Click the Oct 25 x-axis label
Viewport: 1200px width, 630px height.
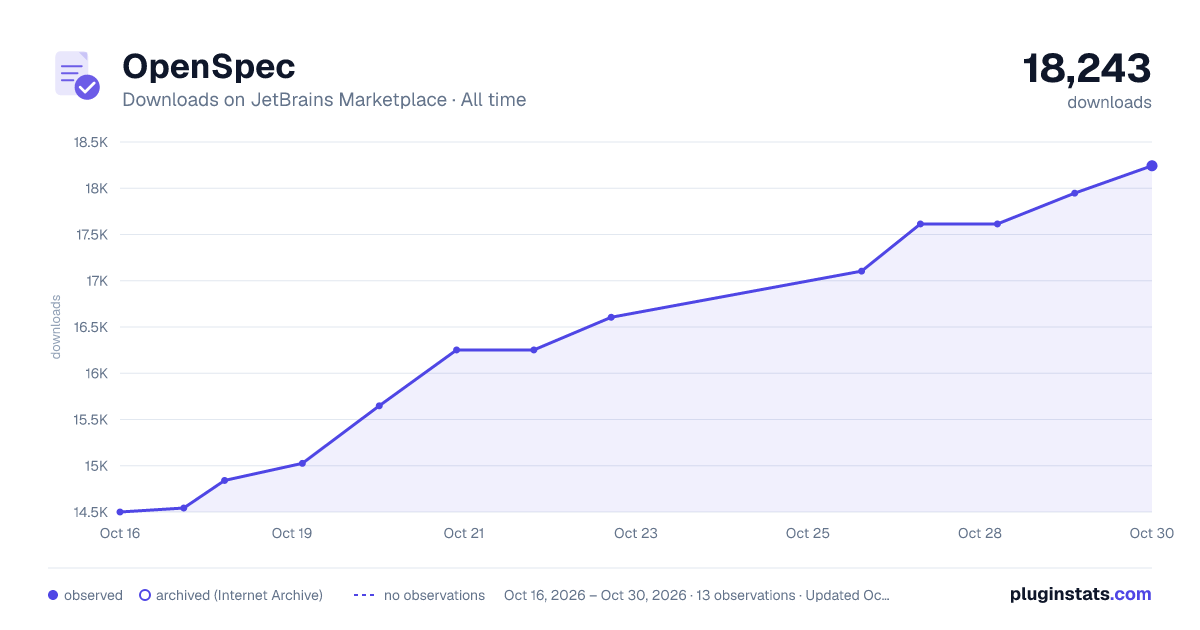coord(808,533)
